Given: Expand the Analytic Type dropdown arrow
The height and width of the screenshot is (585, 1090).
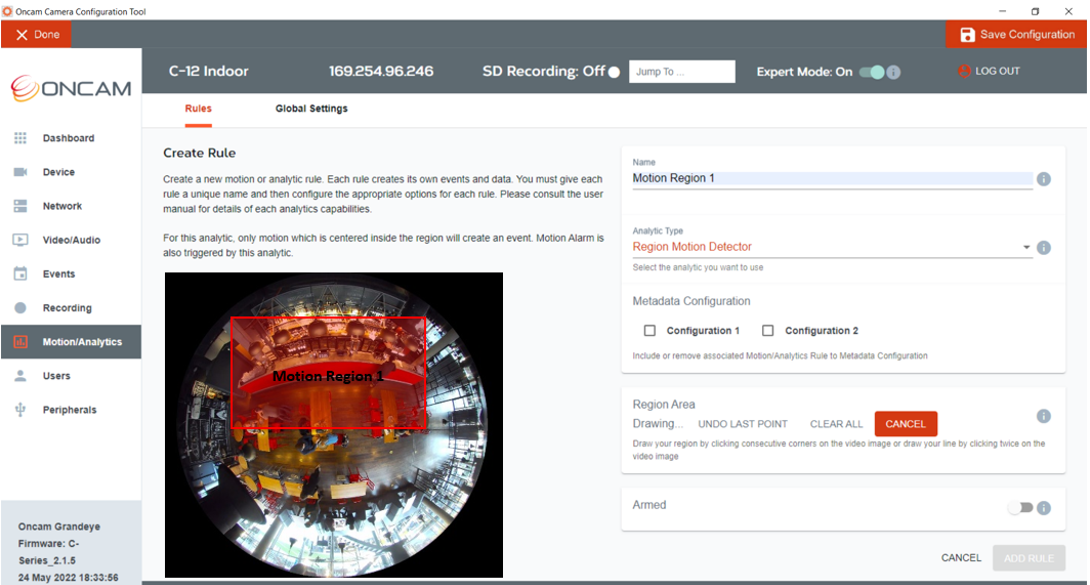Looking at the screenshot, I should 1026,247.
